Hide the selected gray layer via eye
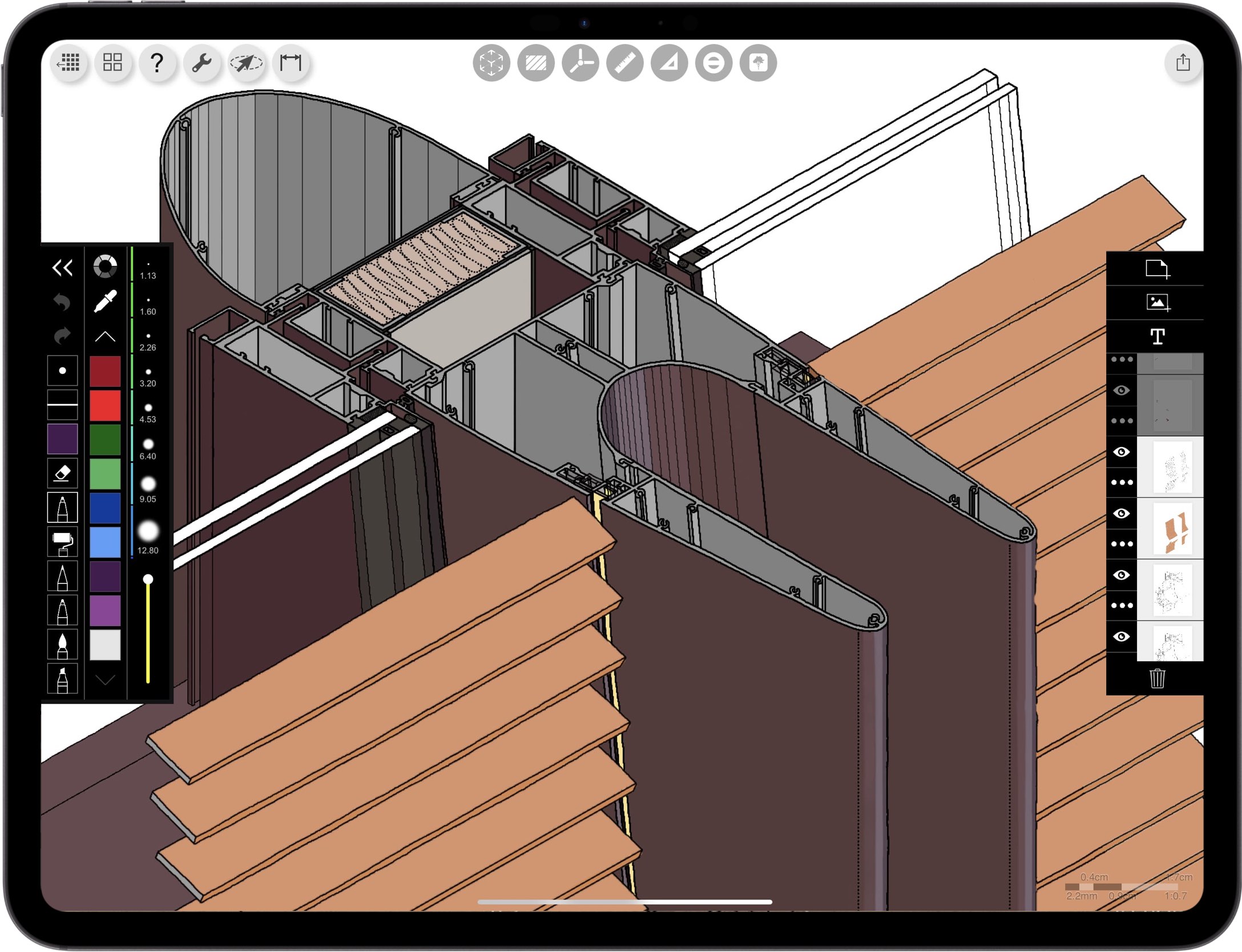Image resolution: width=1242 pixels, height=952 pixels. coord(1121,390)
